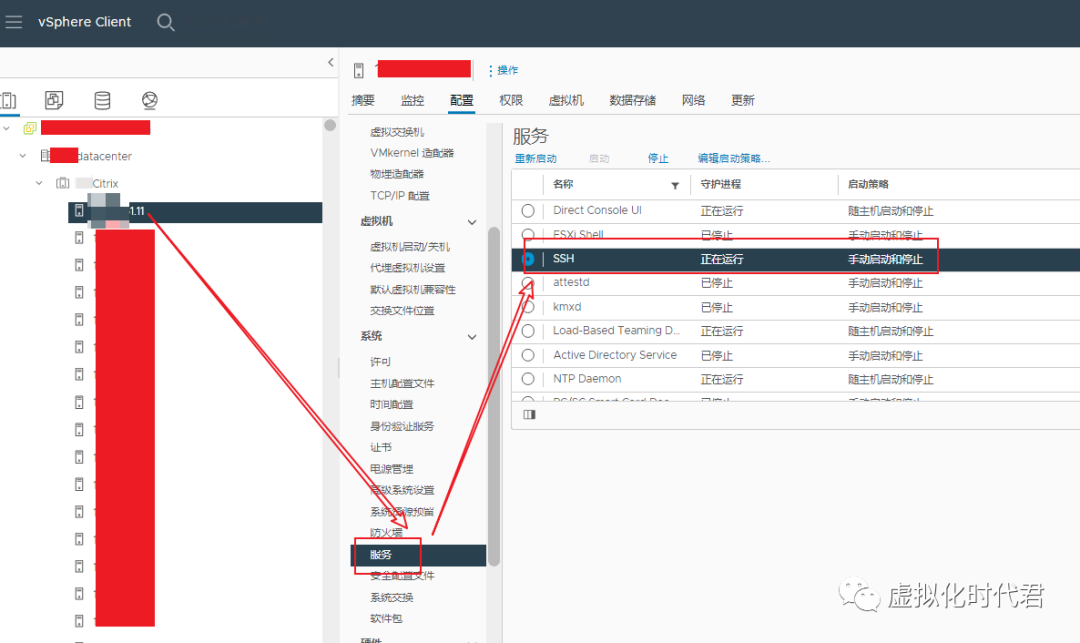Open the 名称 column filter icon
The width and height of the screenshot is (1080, 643).
coord(675,185)
